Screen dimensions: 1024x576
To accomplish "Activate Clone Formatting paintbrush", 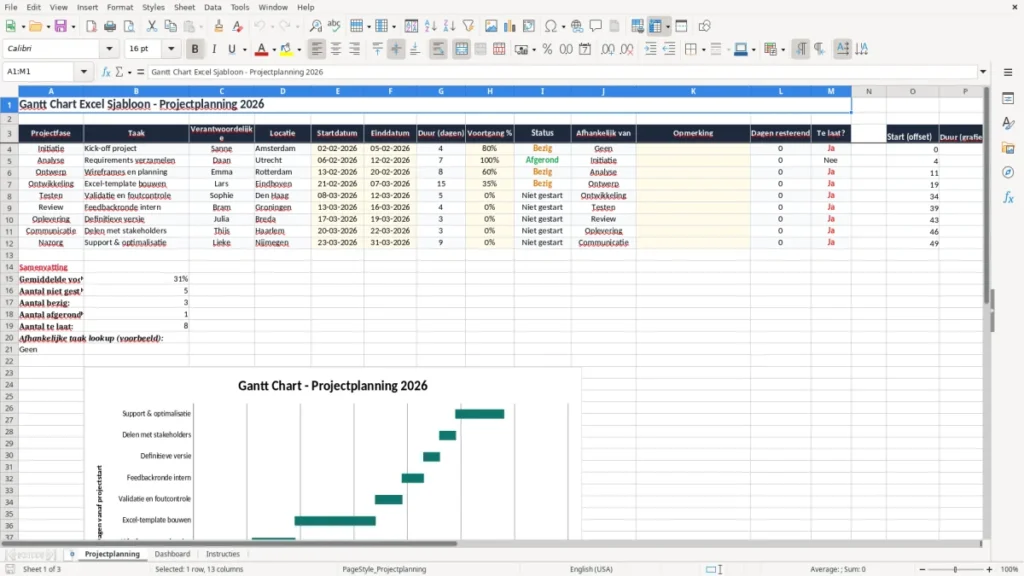I will click(x=218, y=26).
